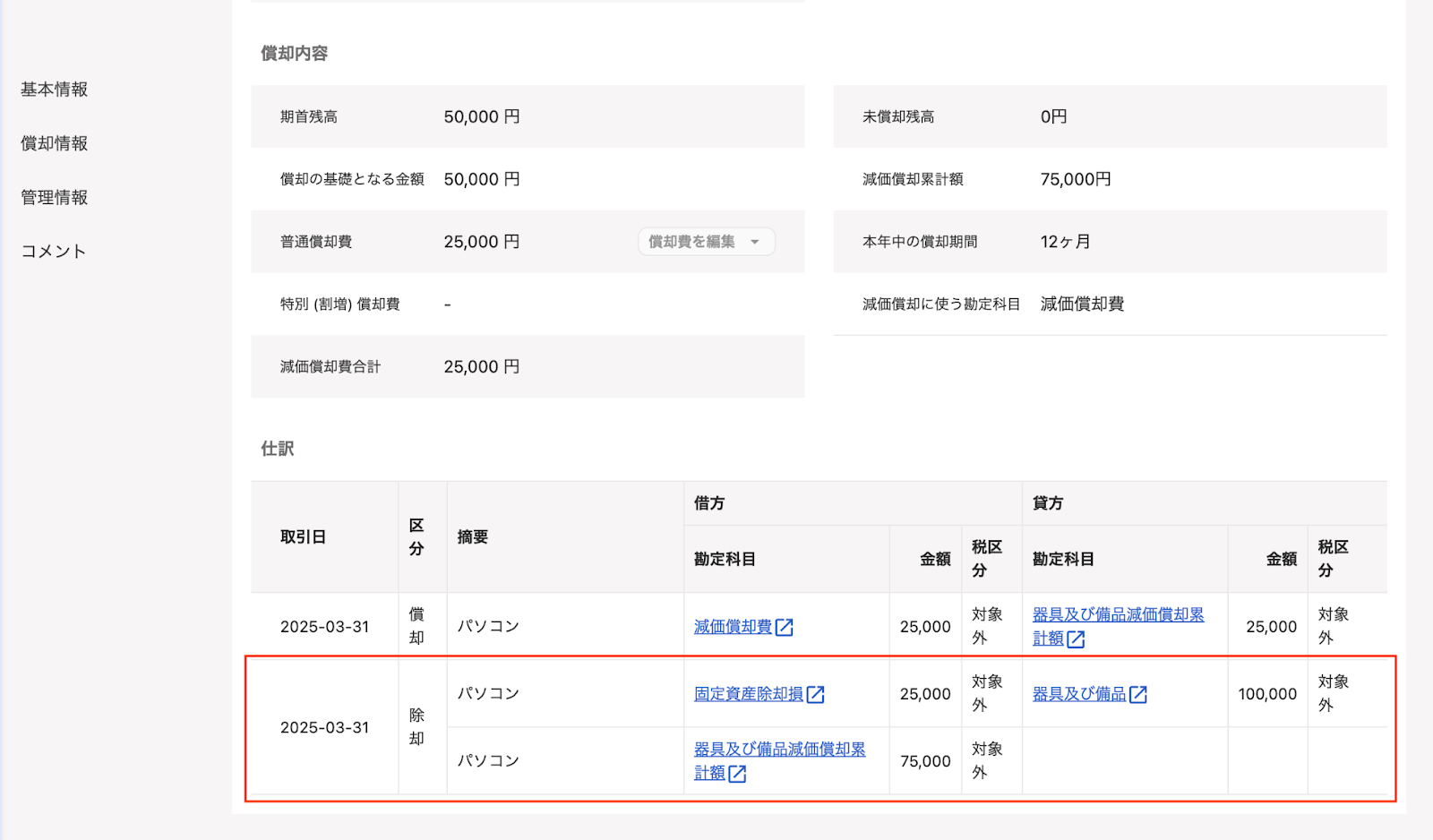Viewport: 1433px width, 840px height.
Task: Open 器具及び備品減価償却累計額 credit link in 償却 row
Action: coord(1118,614)
